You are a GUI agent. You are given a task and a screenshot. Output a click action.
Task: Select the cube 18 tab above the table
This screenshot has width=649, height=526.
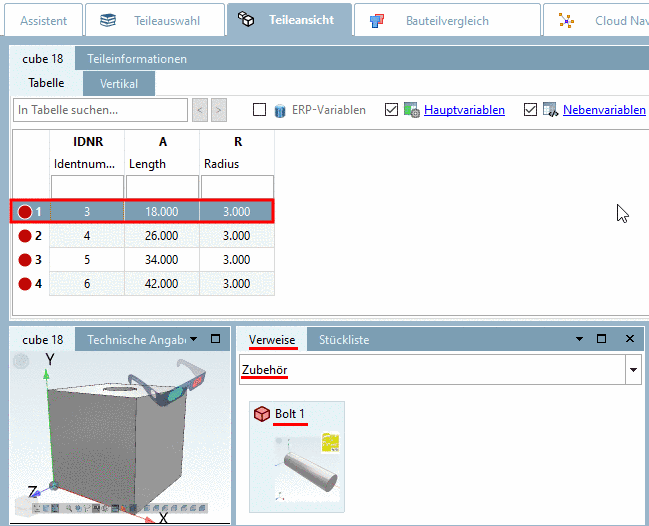pyautogui.click(x=43, y=59)
